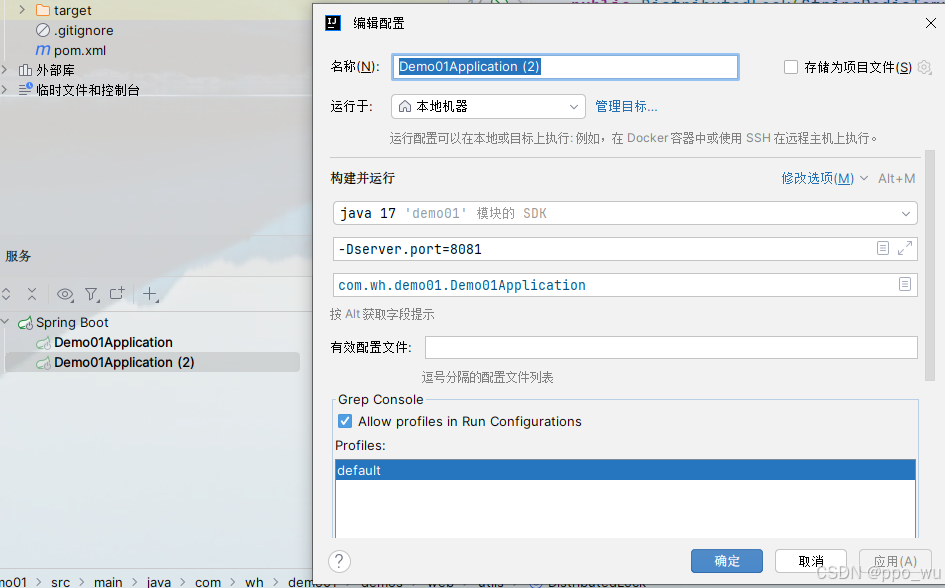The height and width of the screenshot is (588, 945).
Task: Click the 服务 panel title
Action: pyautogui.click(x=18, y=256)
